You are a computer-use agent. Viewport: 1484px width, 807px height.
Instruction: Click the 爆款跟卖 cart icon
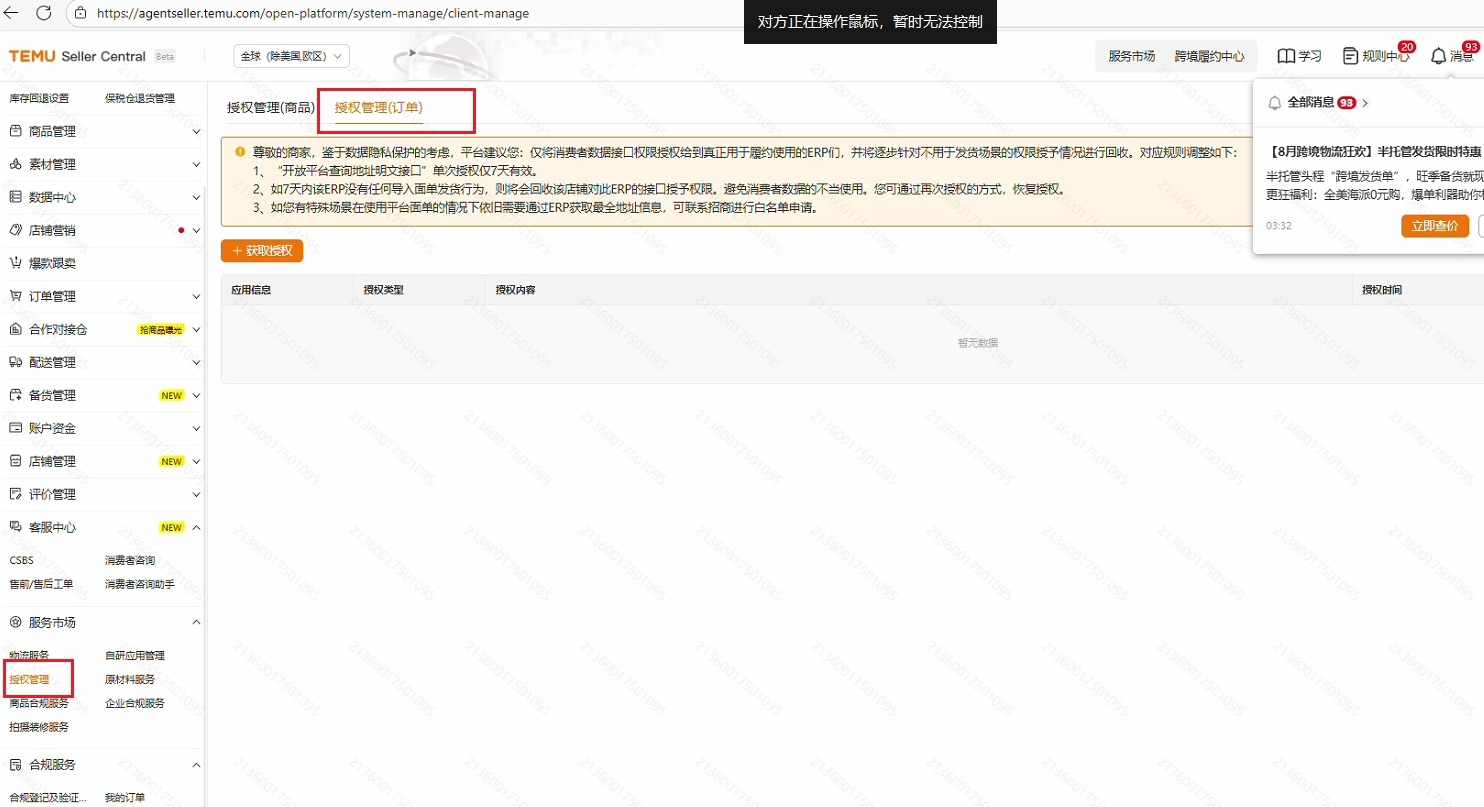[16, 263]
